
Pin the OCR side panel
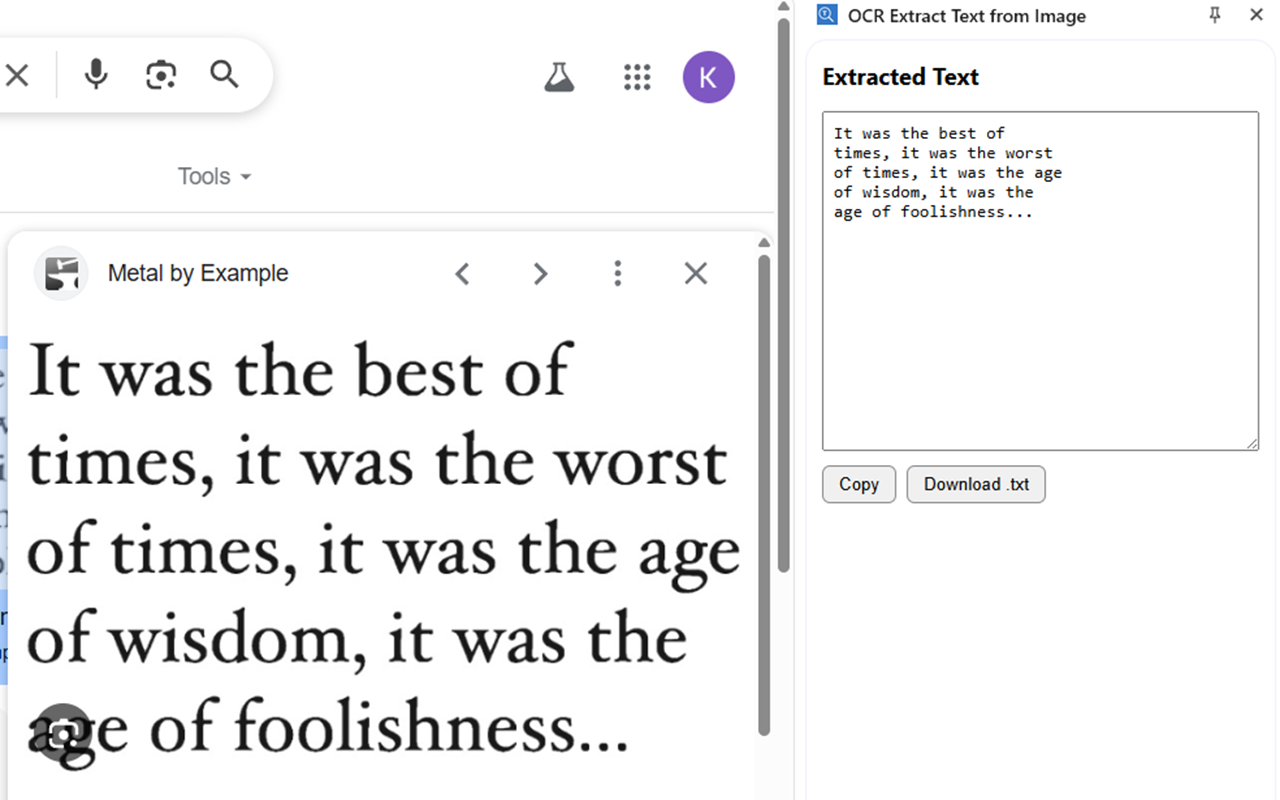click(1215, 15)
